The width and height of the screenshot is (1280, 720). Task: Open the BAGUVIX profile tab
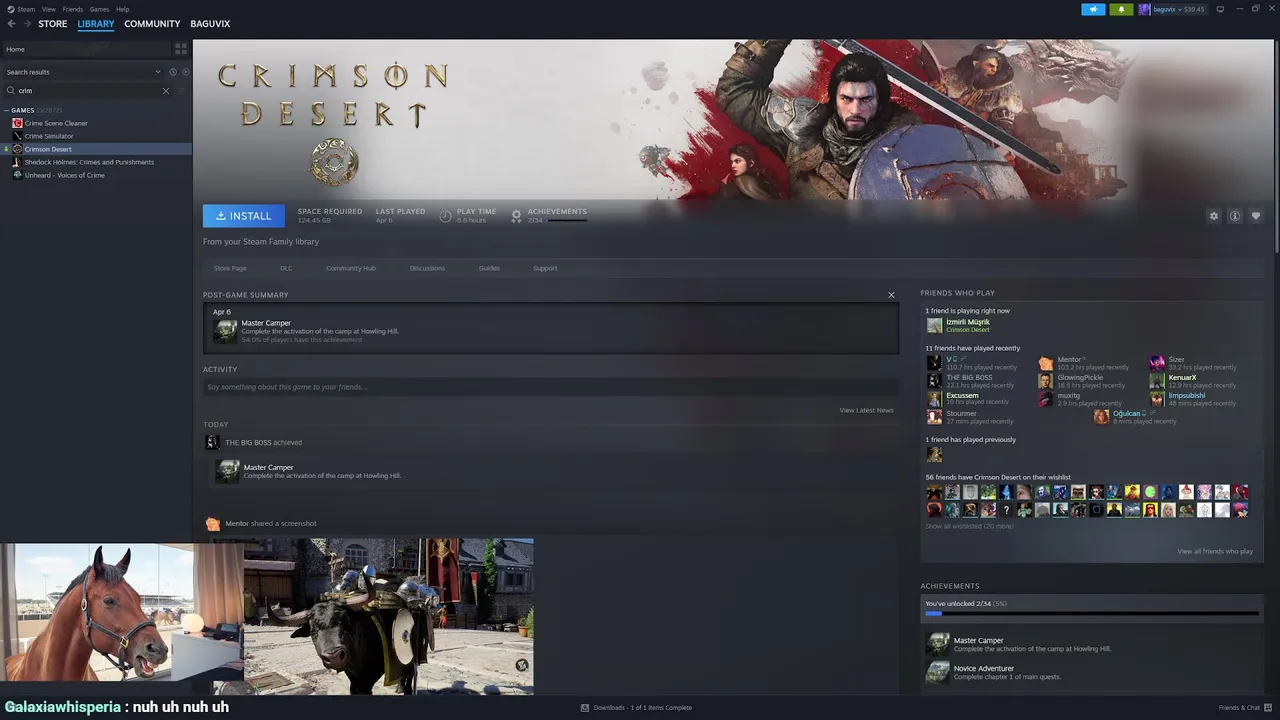click(210, 24)
